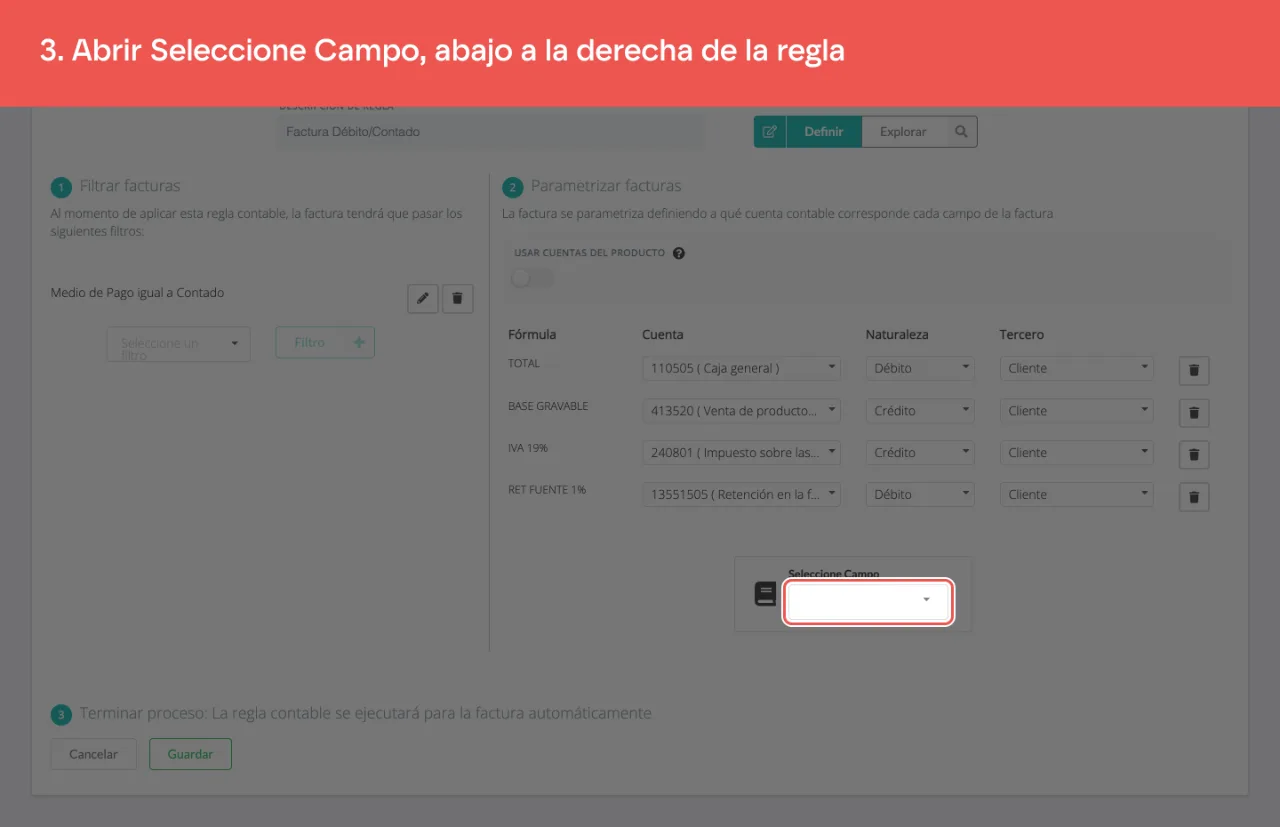The width and height of the screenshot is (1280, 827).
Task: Click the magnifier icon next to Explorar
Action: (961, 132)
